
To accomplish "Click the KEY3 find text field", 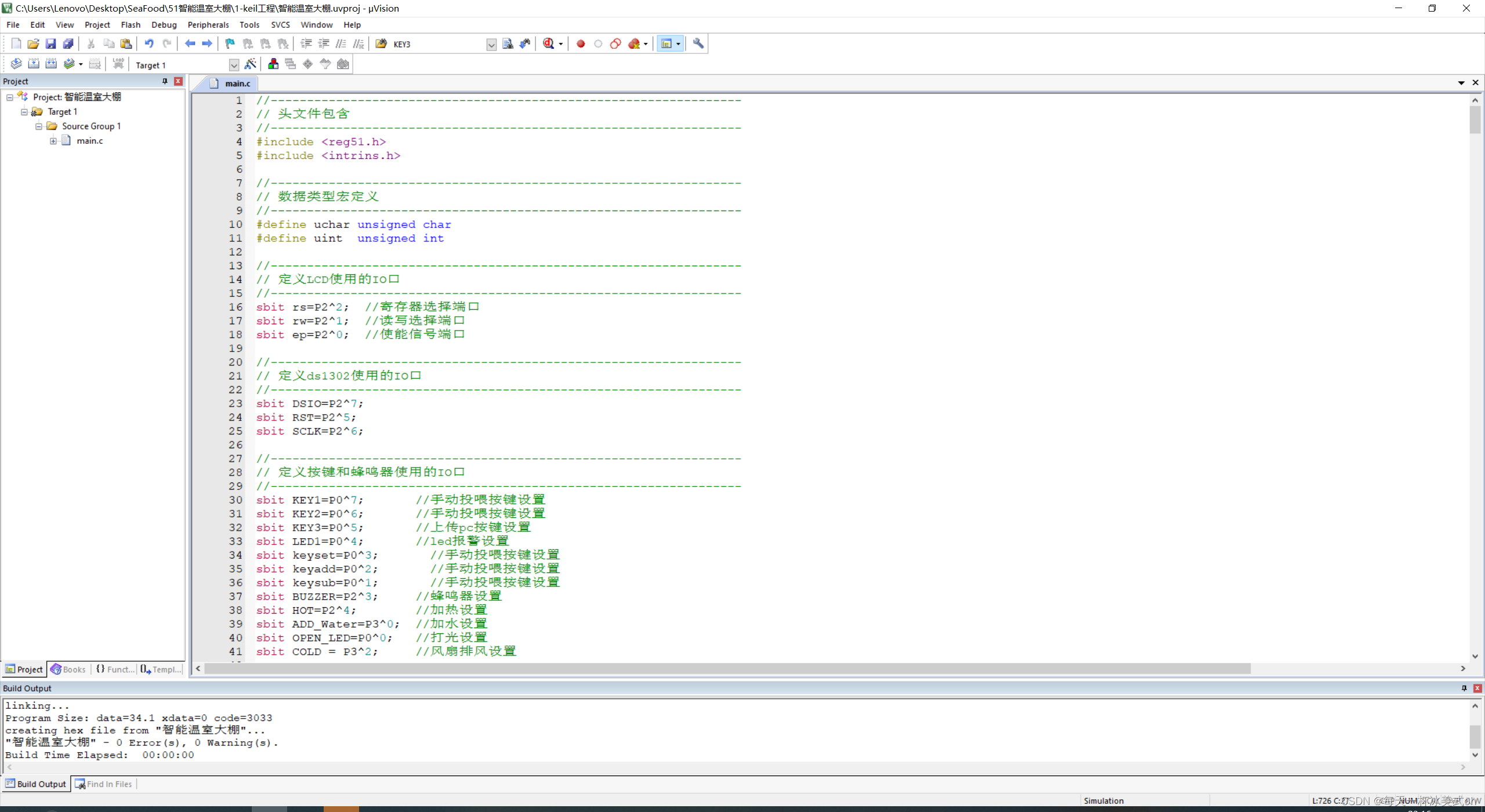I will pyautogui.click(x=439, y=45).
